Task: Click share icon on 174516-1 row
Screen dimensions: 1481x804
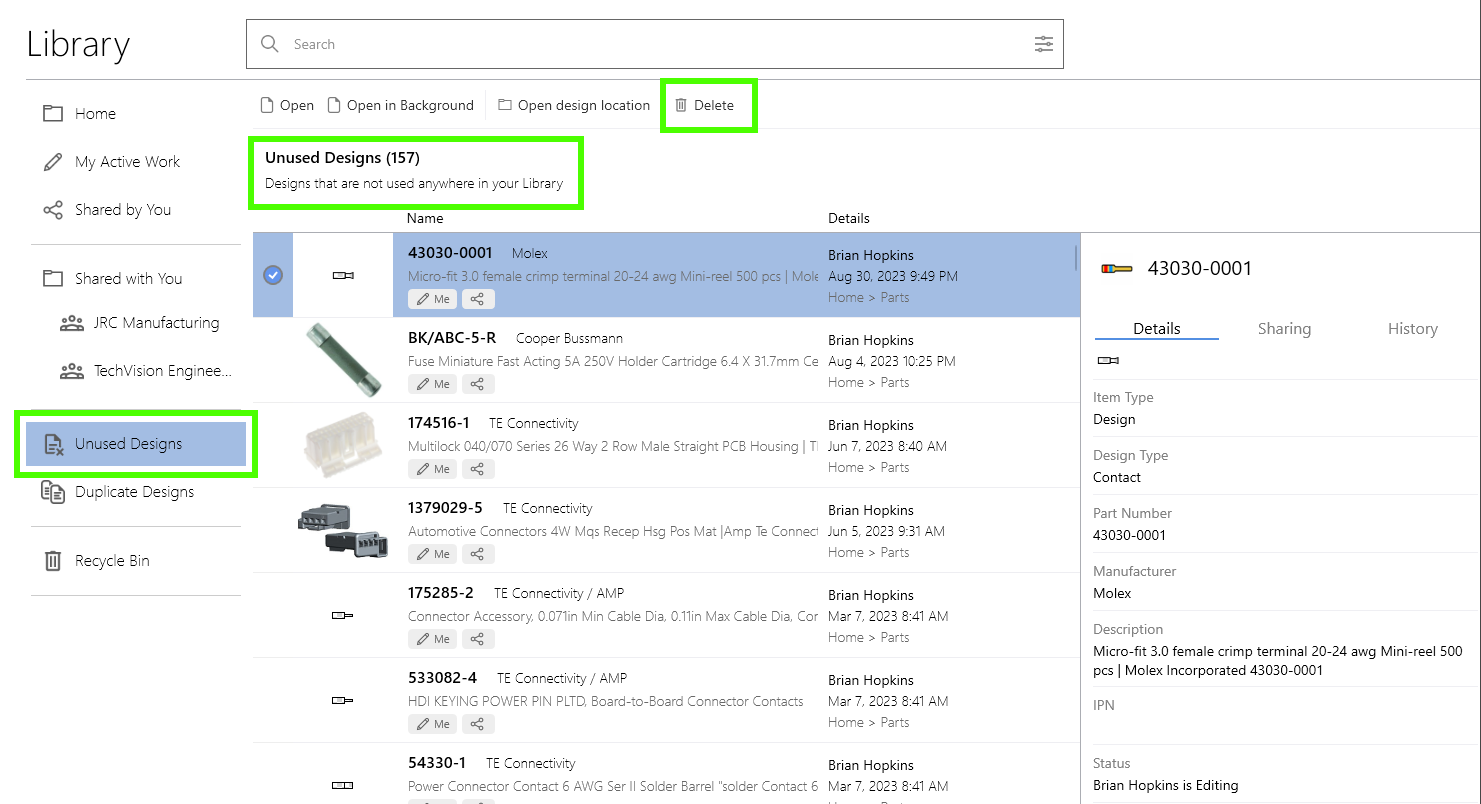Action: [478, 469]
